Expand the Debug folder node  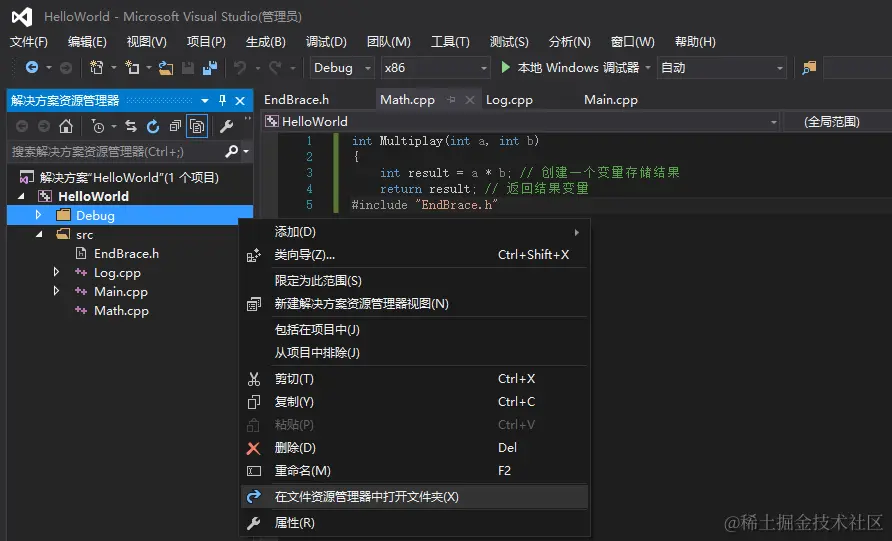point(38,215)
